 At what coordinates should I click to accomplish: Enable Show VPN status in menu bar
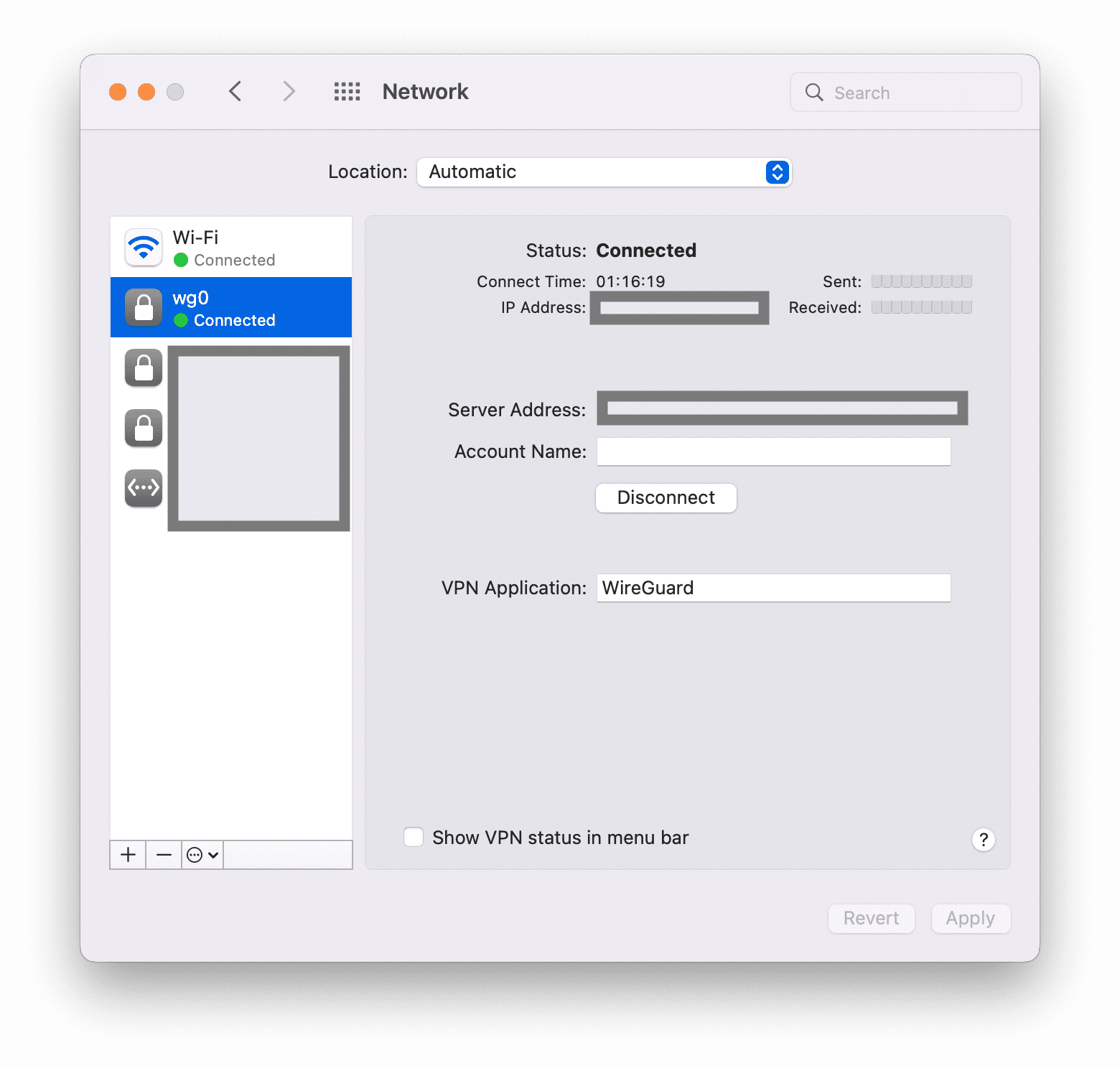414,837
